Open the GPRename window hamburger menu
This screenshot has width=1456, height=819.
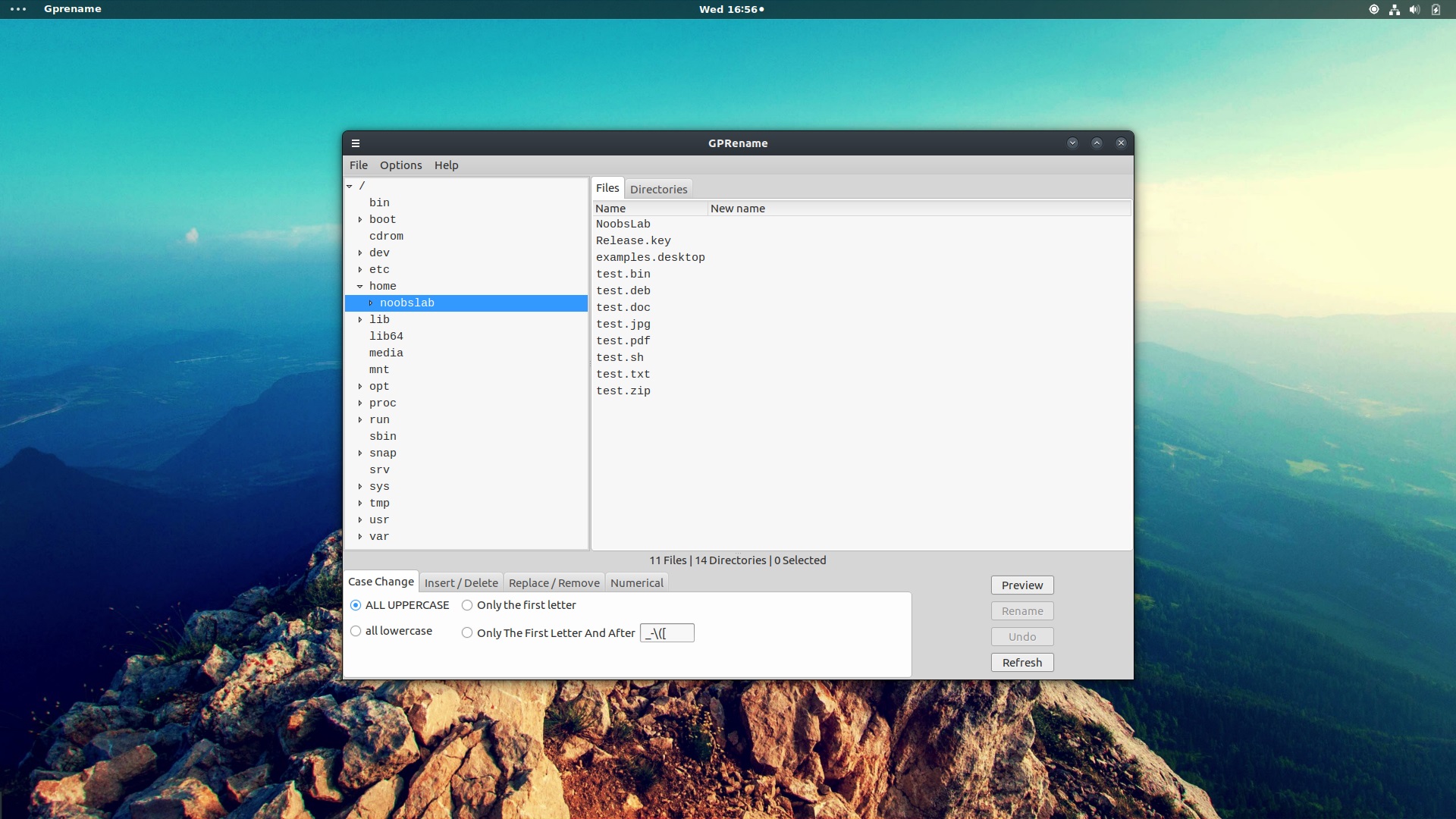coord(356,143)
